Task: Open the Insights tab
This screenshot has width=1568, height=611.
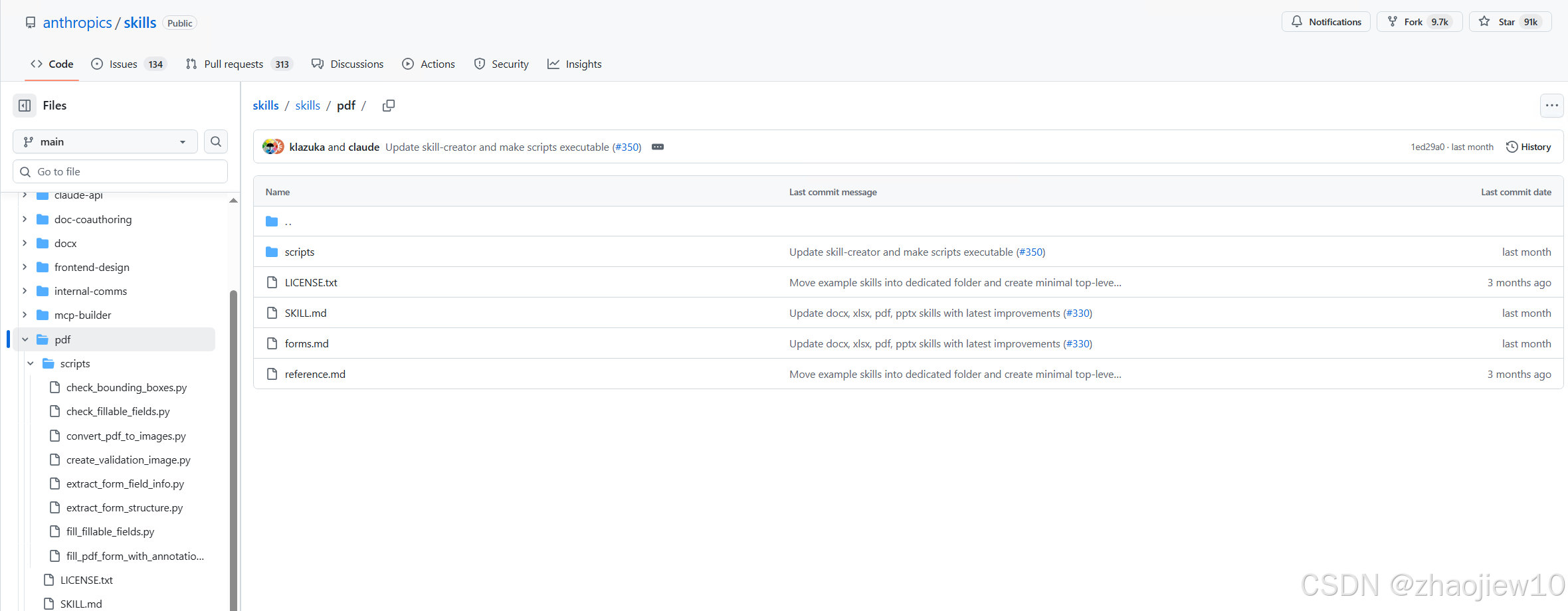Action: pyautogui.click(x=575, y=64)
